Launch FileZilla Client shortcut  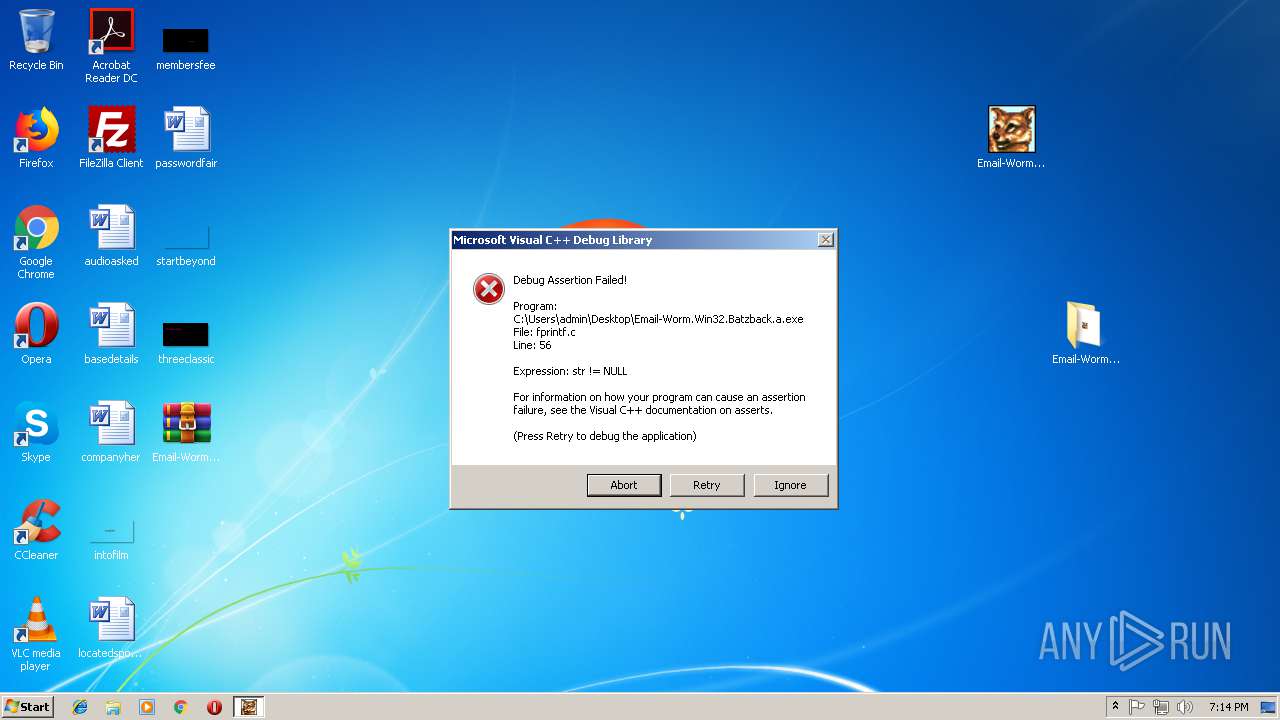click(x=111, y=138)
